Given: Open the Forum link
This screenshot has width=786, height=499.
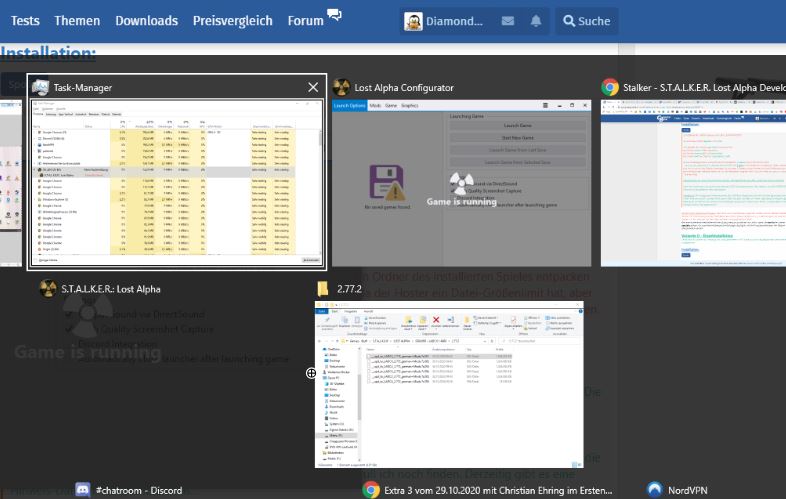Looking at the screenshot, I should coord(305,21).
